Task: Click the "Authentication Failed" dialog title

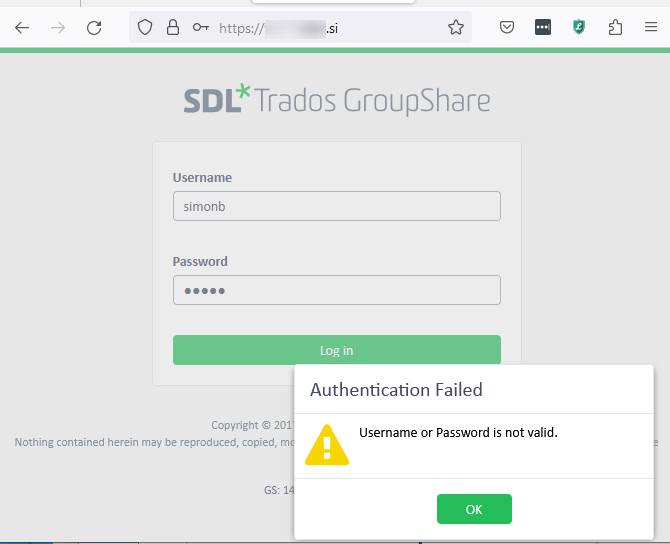Action: [396, 390]
